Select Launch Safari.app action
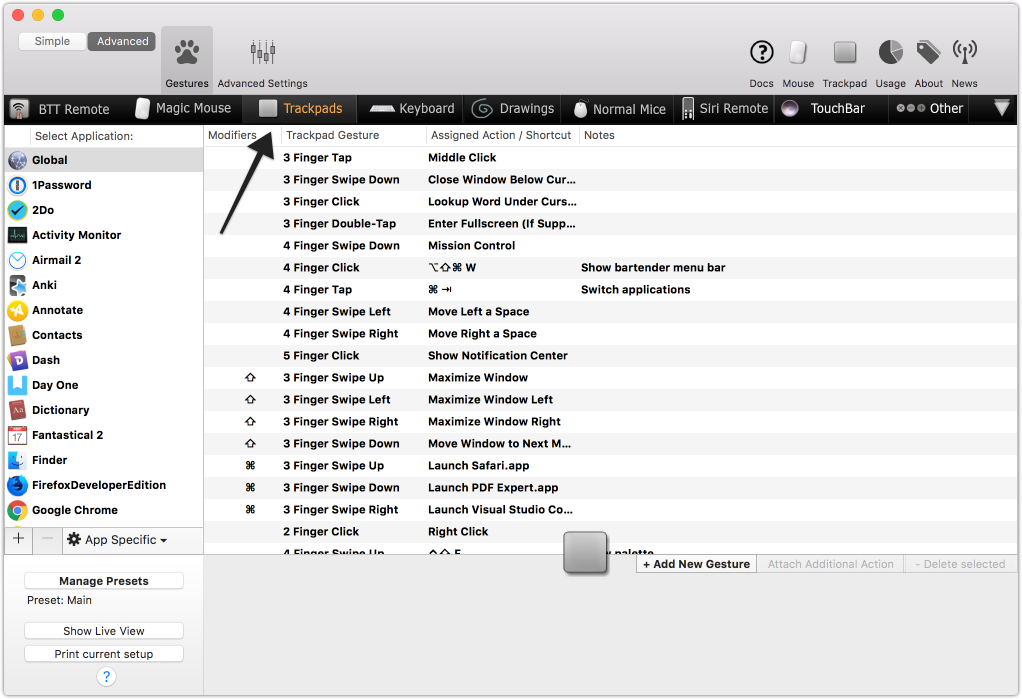 click(x=478, y=466)
